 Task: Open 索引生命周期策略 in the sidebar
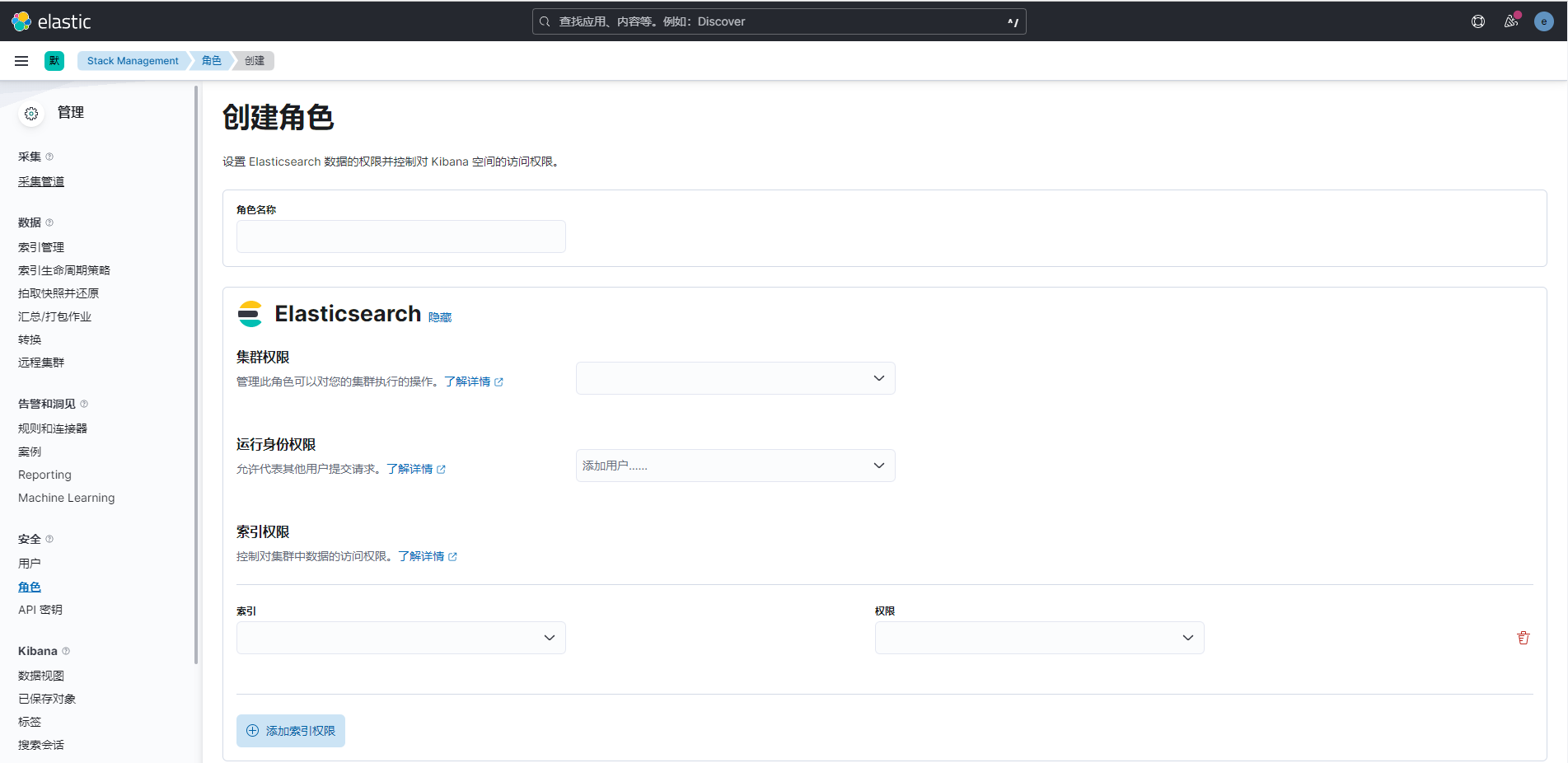(64, 270)
